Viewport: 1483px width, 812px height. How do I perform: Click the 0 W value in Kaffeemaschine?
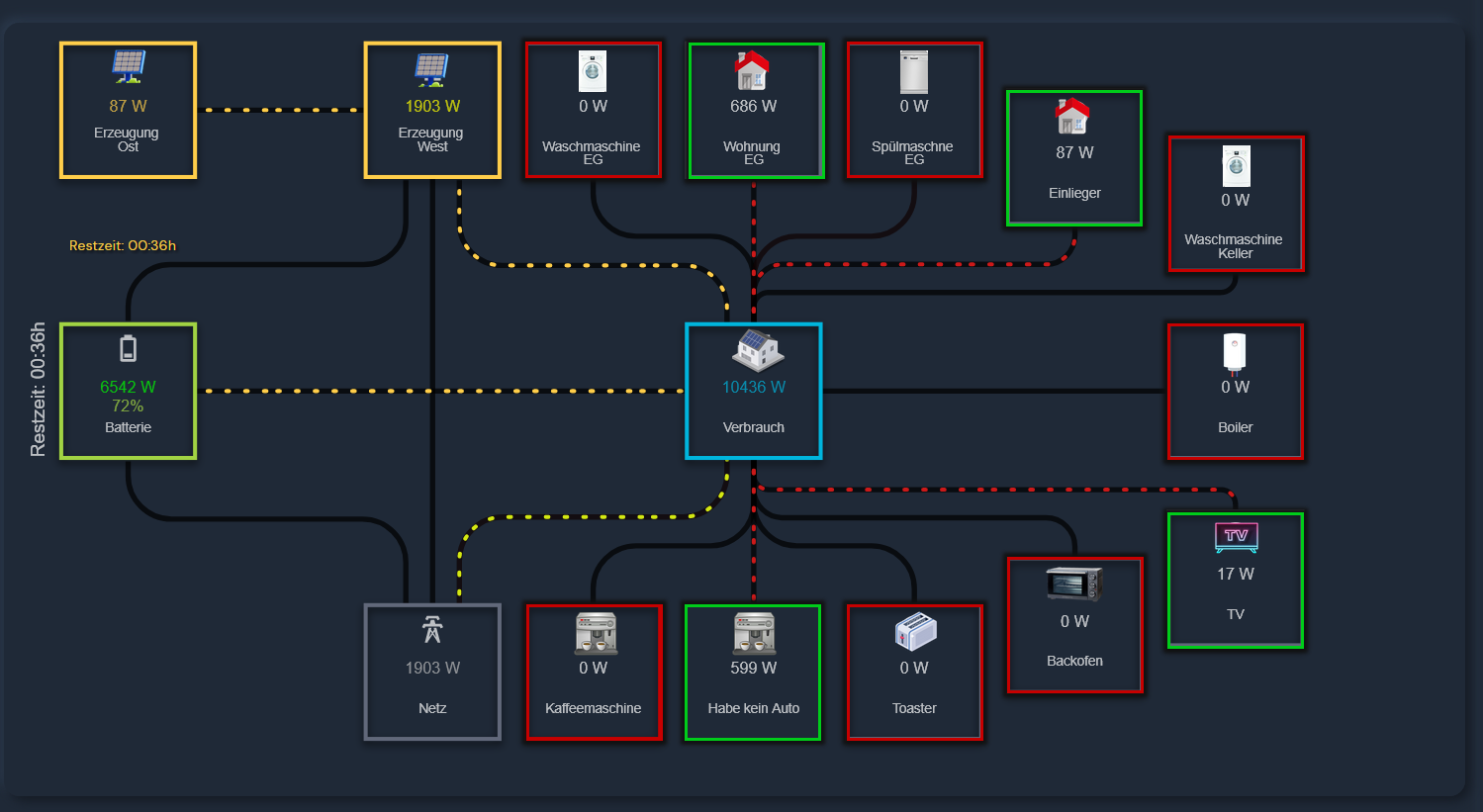(593, 668)
